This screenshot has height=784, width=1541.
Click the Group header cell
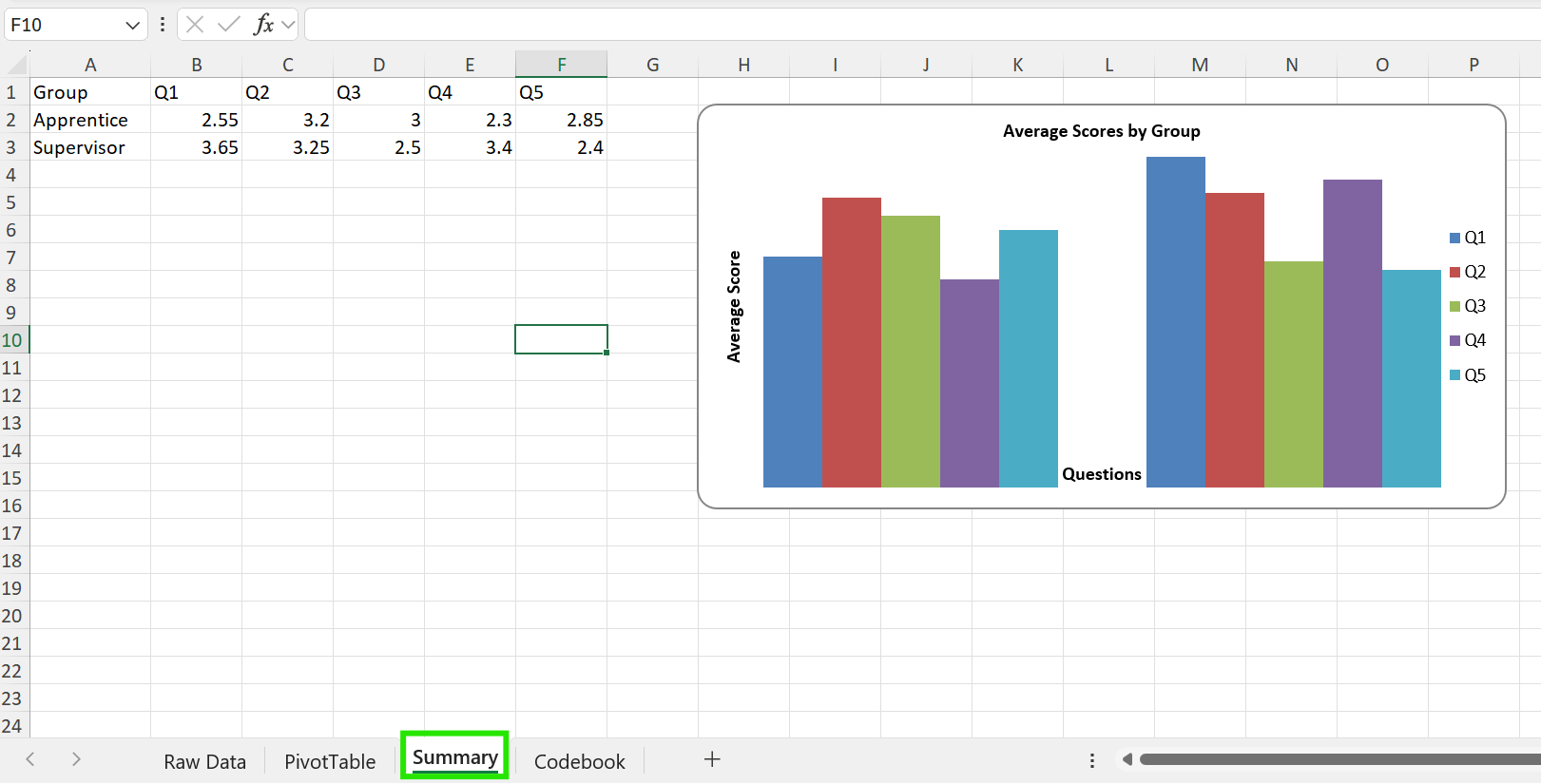(90, 92)
